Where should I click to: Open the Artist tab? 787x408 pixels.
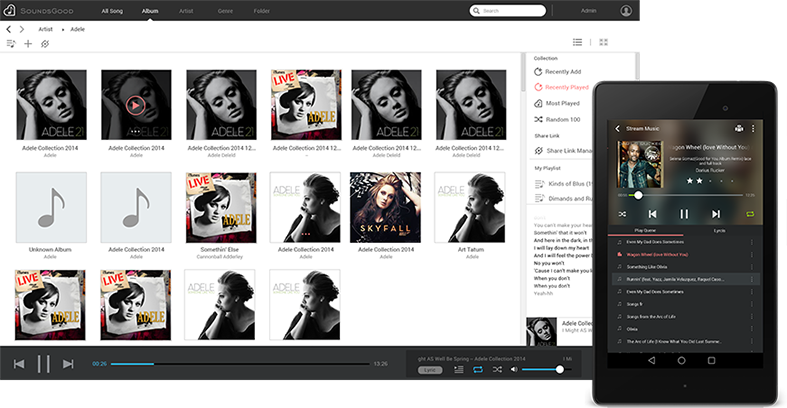click(186, 11)
